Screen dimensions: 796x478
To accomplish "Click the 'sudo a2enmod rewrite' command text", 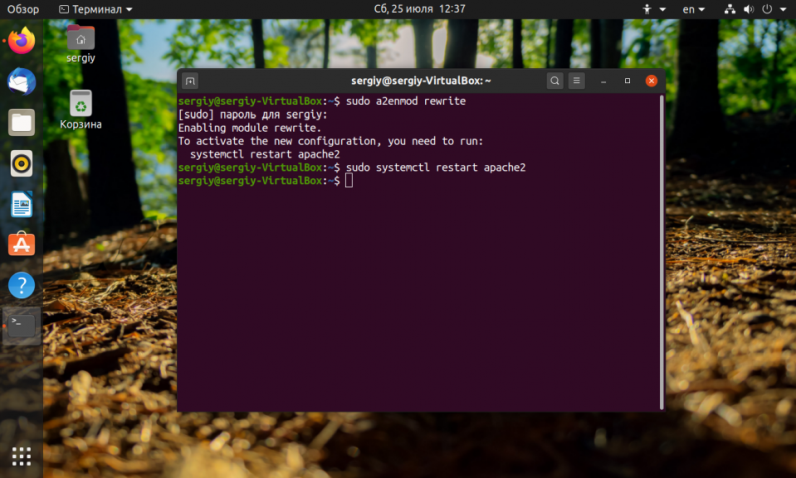I will [406, 101].
